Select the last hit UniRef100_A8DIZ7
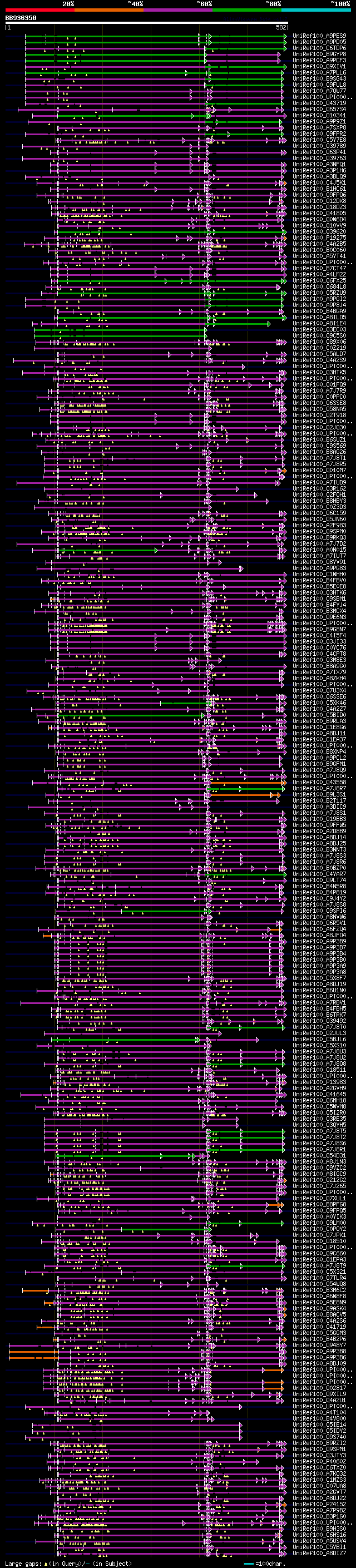The width and height of the screenshot is (356, 1568). tap(319, 1554)
